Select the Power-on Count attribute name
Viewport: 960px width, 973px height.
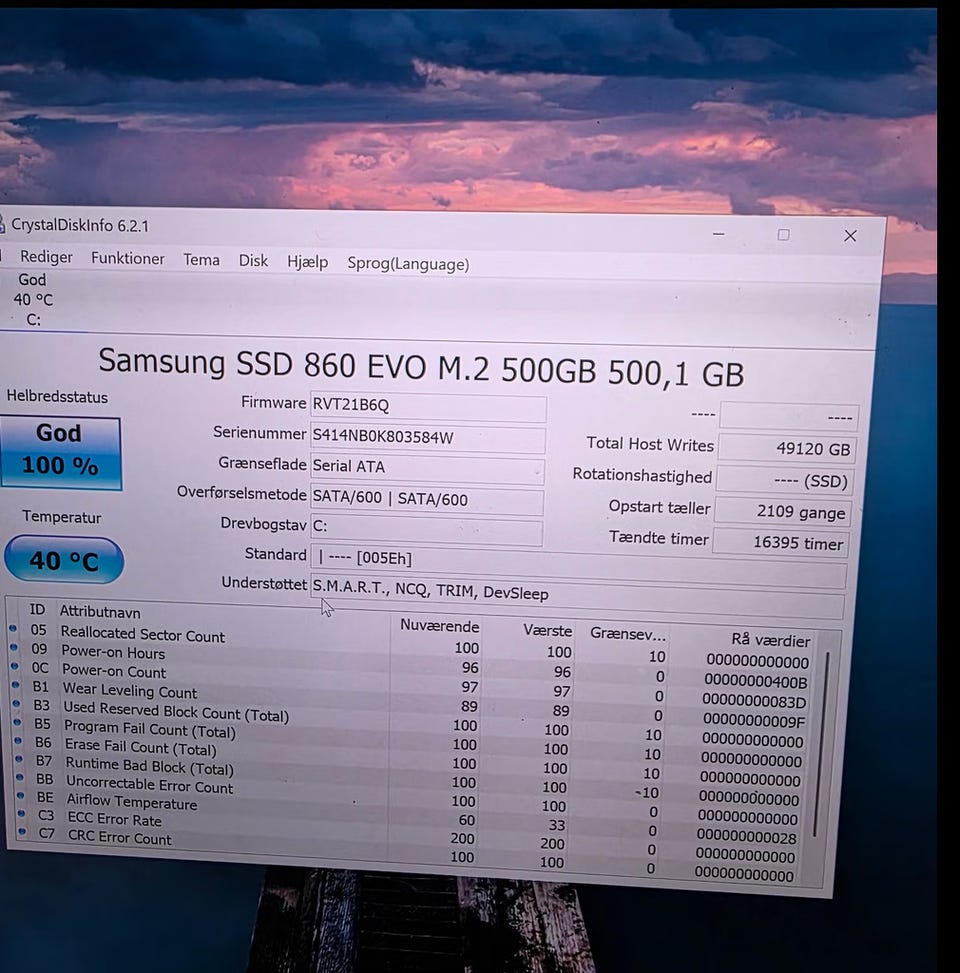(114, 671)
